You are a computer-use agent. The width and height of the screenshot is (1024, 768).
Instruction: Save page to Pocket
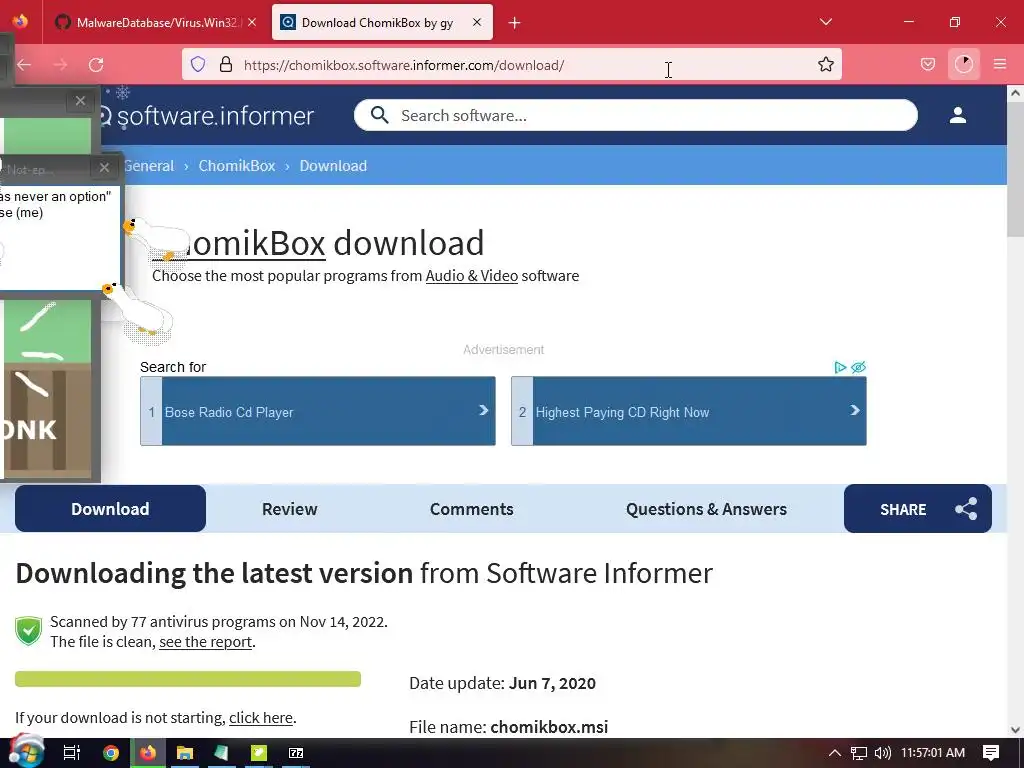click(927, 64)
